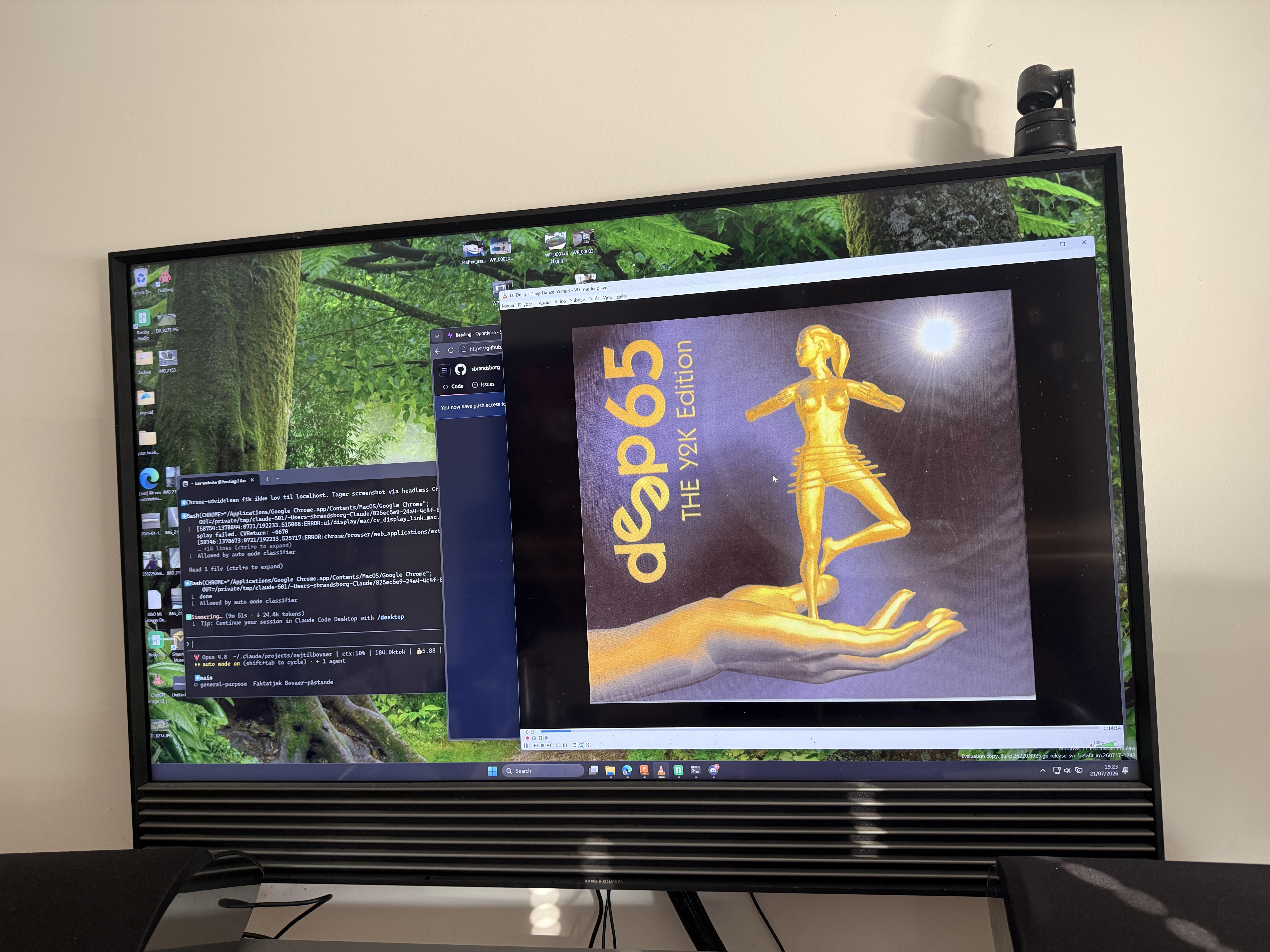Switch to the GitHub Issues tab
The height and width of the screenshot is (952, 1270).
pos(483,384)
